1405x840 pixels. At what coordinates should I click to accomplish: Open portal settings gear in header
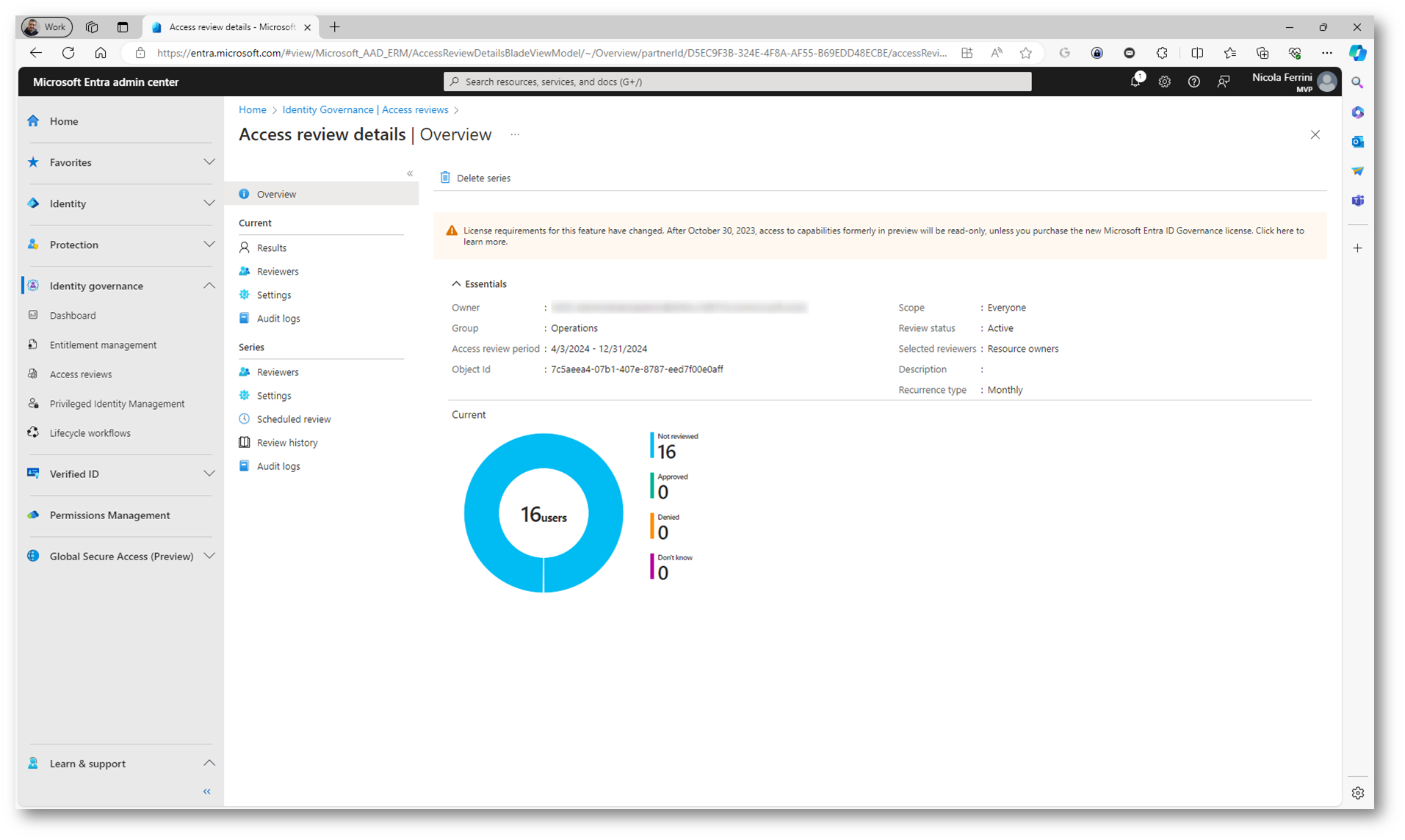[1165, 82]
